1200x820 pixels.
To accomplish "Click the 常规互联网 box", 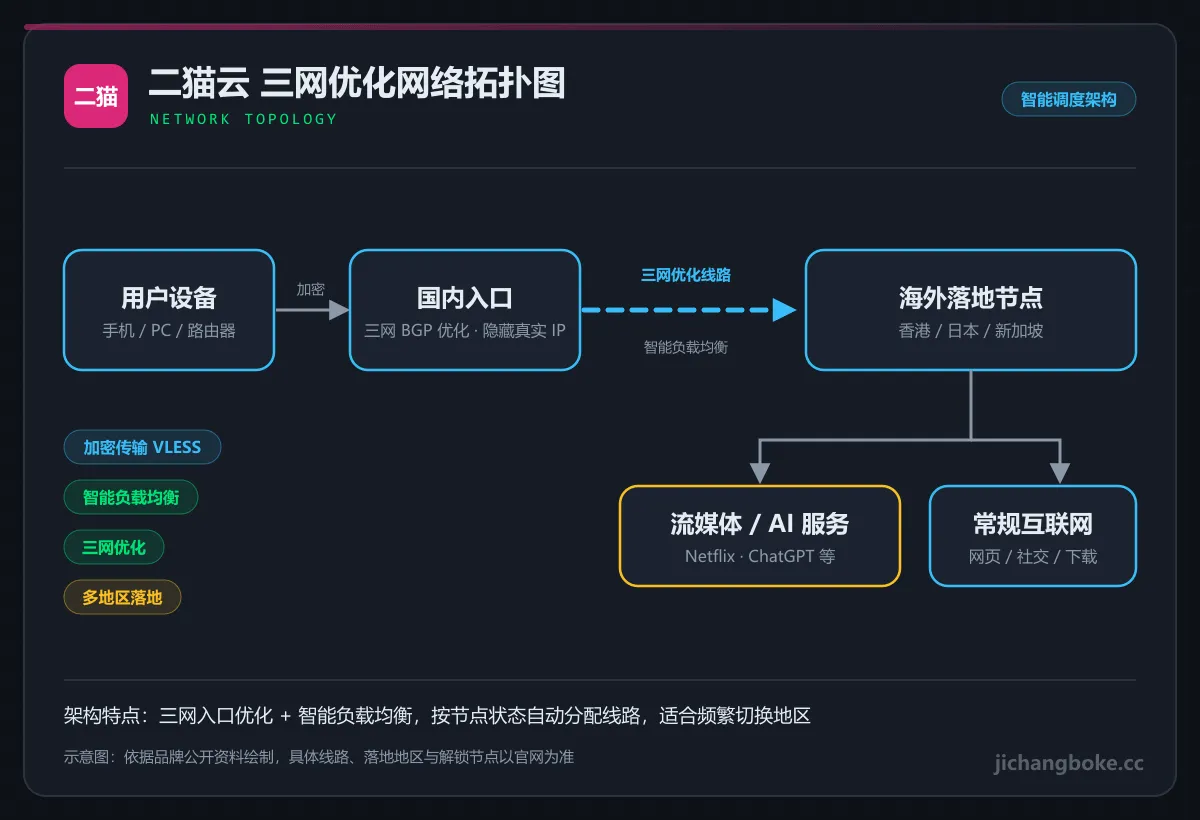I will (1033, 536).
